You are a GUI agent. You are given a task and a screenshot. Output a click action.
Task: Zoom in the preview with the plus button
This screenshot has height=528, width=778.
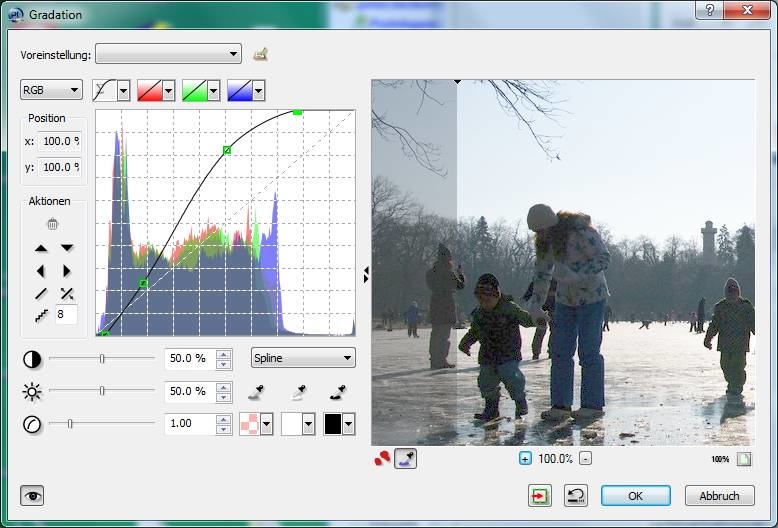525,459
